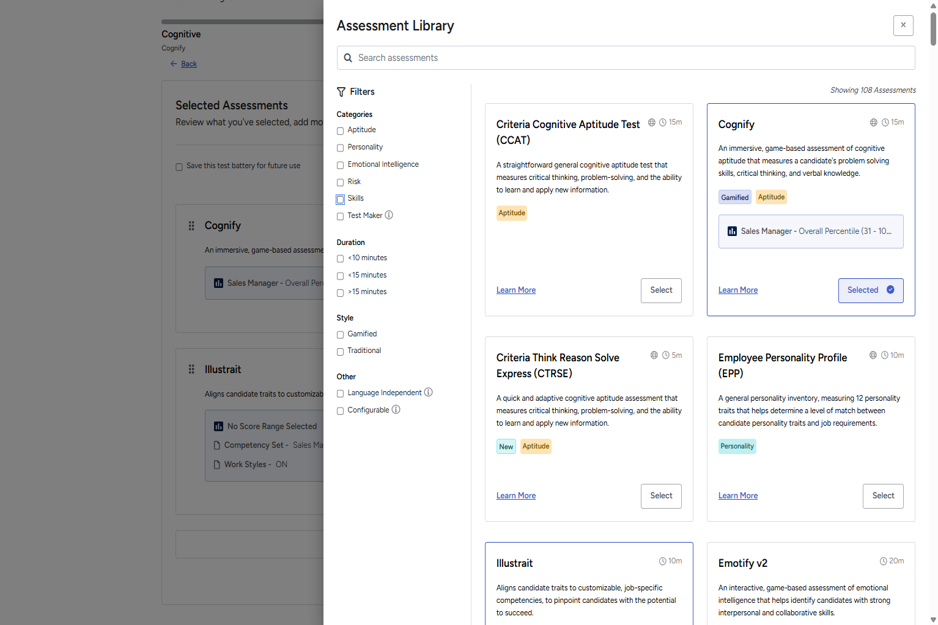The image size is (938, 625).
Task: Click the globe icon on Cognify card
Action: tap(873, 123)
